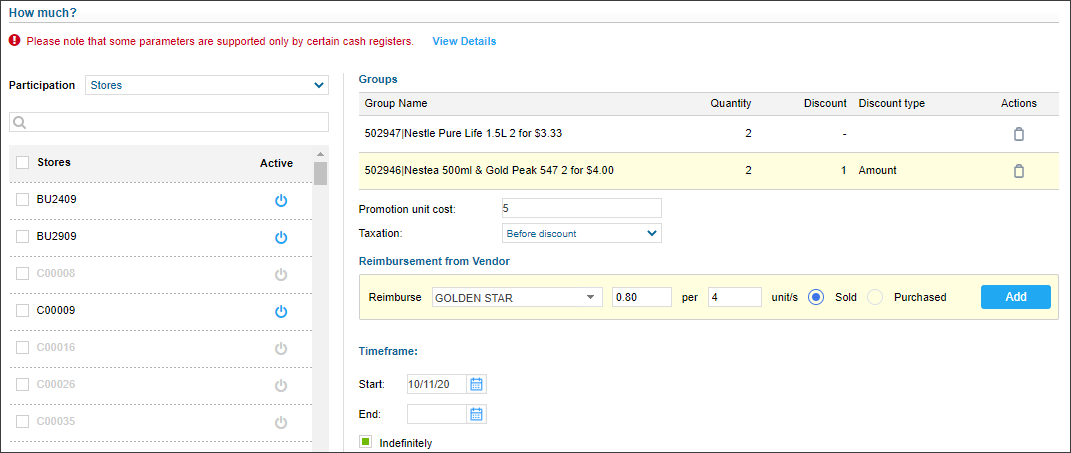Open the View Details link
1071x453 pixels.
[x=464, y=41]
